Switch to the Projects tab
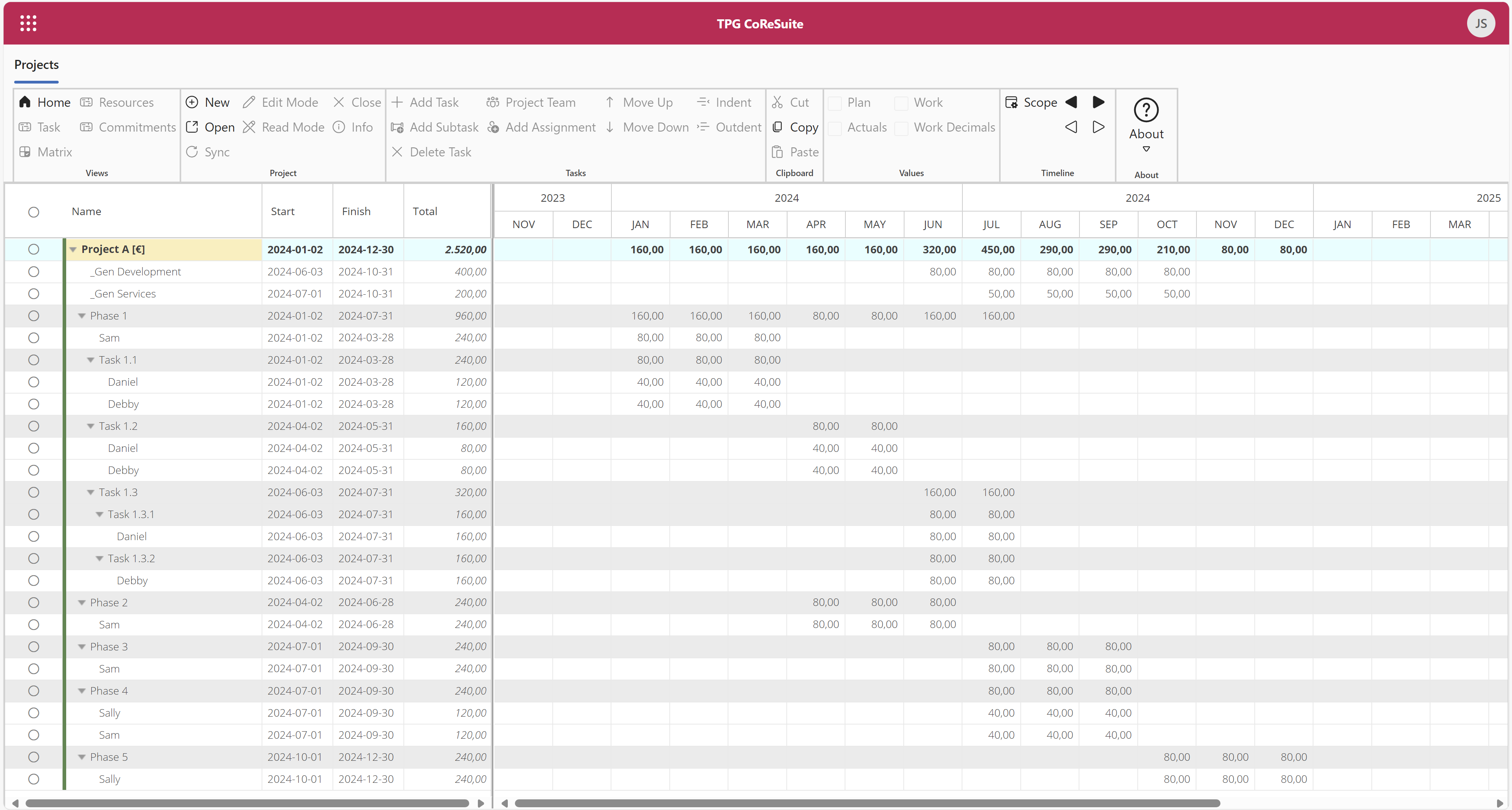The width and height of the screenshot is (1512, 810). (36, 65)
